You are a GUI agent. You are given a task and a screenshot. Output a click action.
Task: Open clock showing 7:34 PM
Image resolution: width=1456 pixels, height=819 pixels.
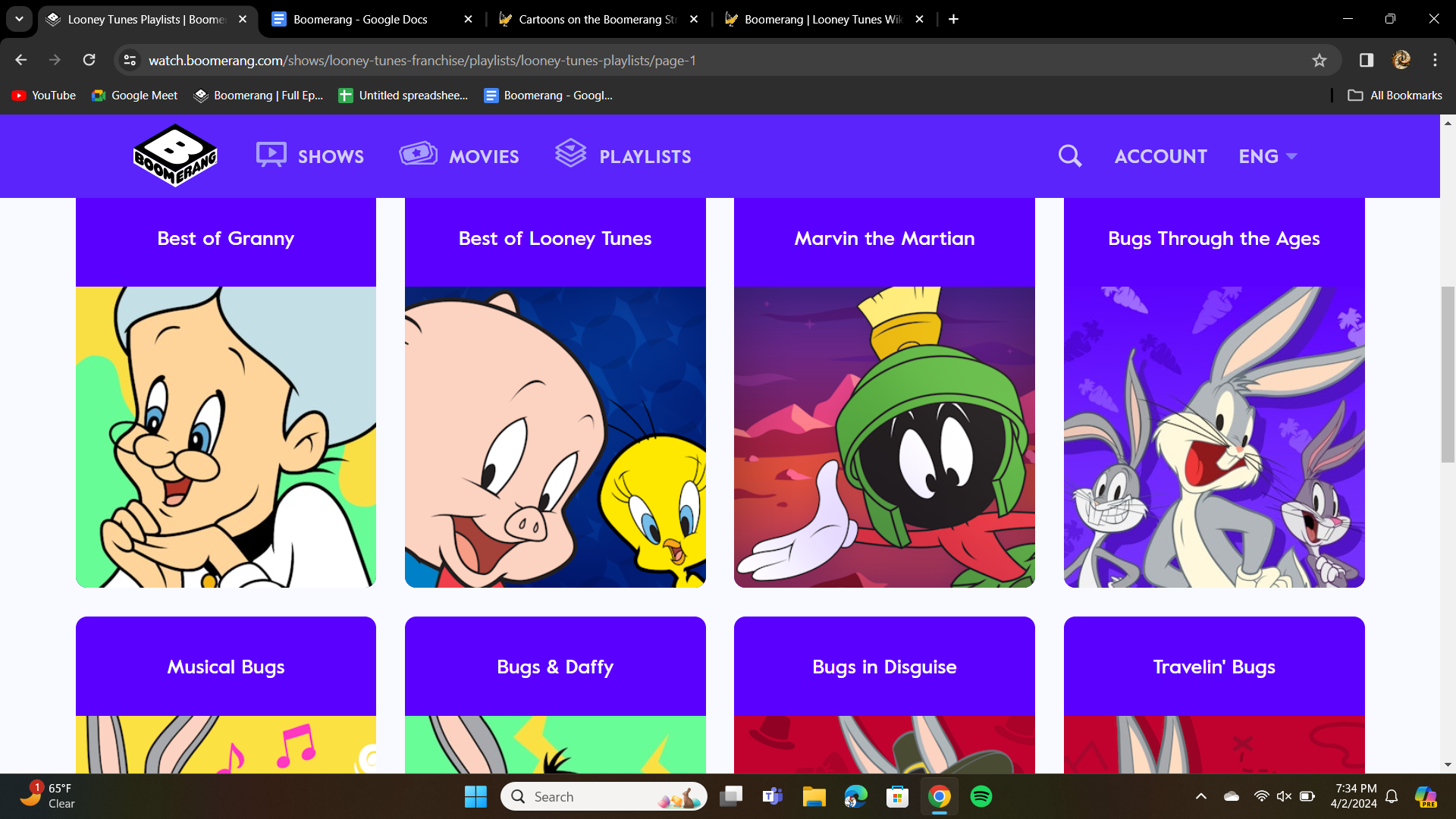coord(1354,796)
